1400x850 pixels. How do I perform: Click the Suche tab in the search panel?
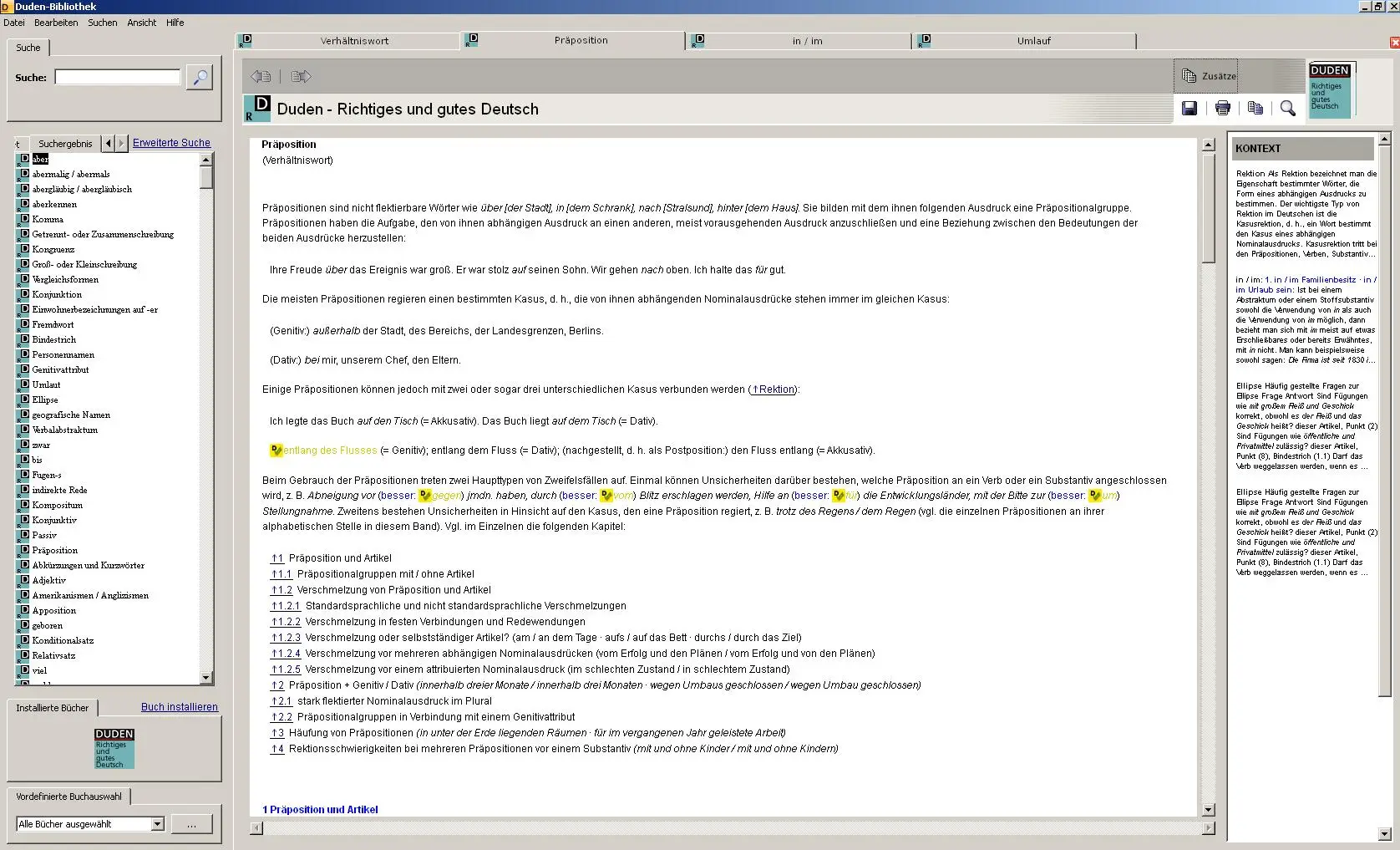tap(28, 48)
